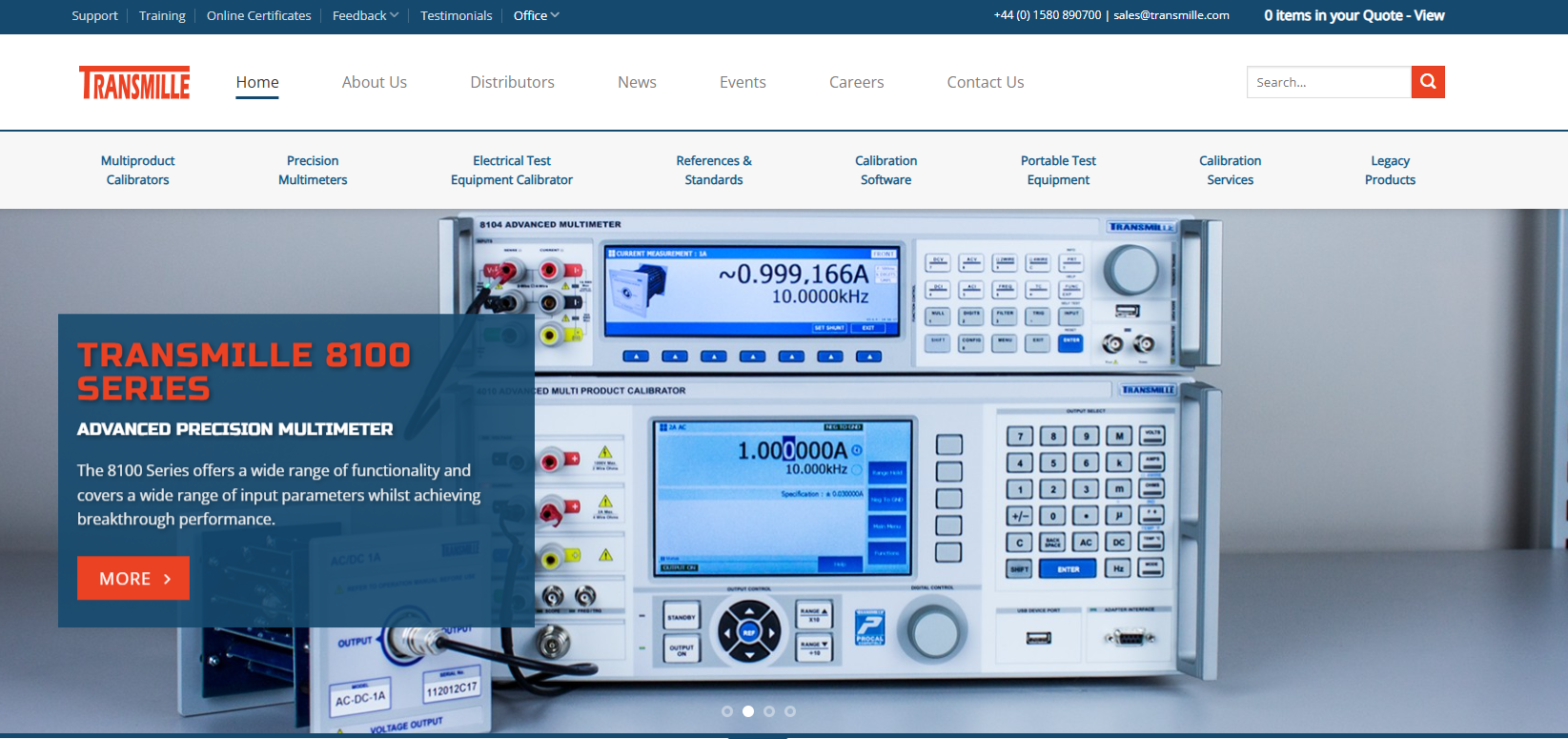Image resolution: width=1568 pixels, height=739 pixels.
Task: Go to the Home menu item
Action: pos(257,82)
